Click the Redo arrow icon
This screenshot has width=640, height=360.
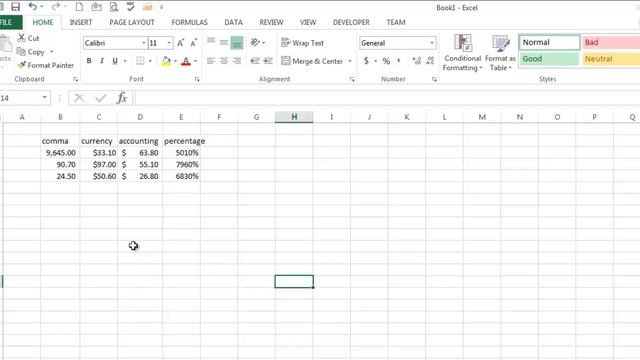tap(56, 7)
